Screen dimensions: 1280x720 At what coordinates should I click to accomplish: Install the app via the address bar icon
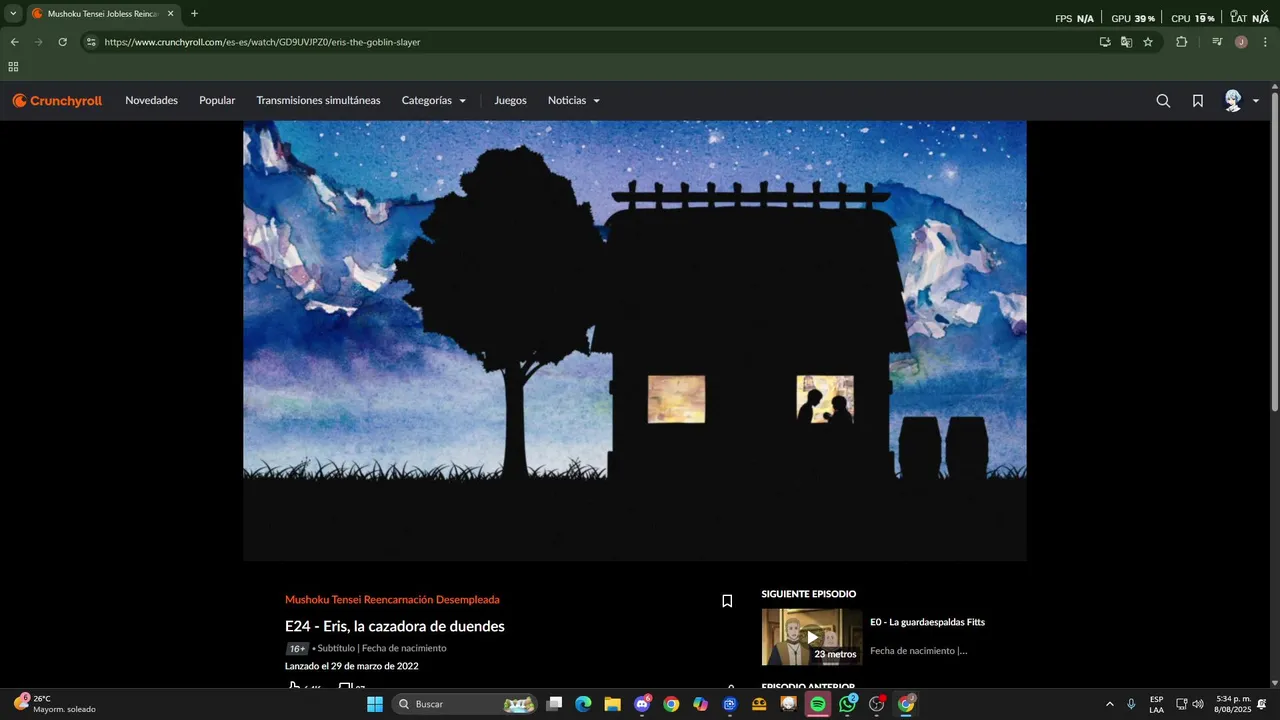[x=1105, y=42]
